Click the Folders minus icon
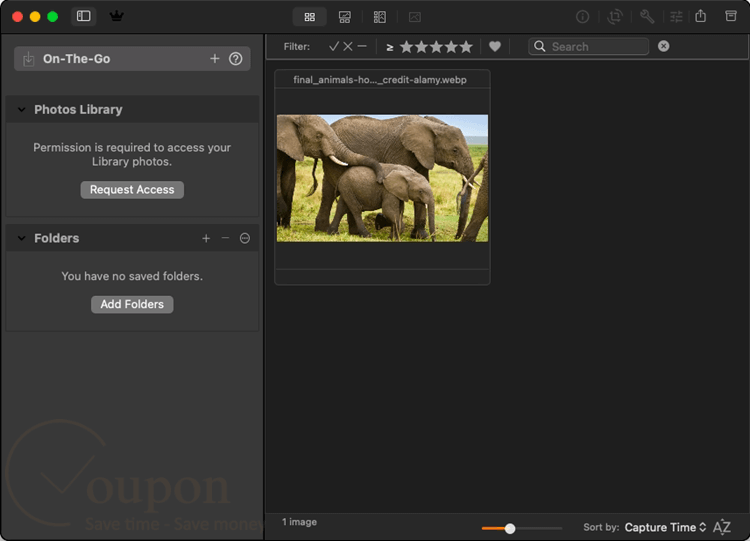Image resolution: width=750 pixels, height=541 pixels. tap(225, 238)
